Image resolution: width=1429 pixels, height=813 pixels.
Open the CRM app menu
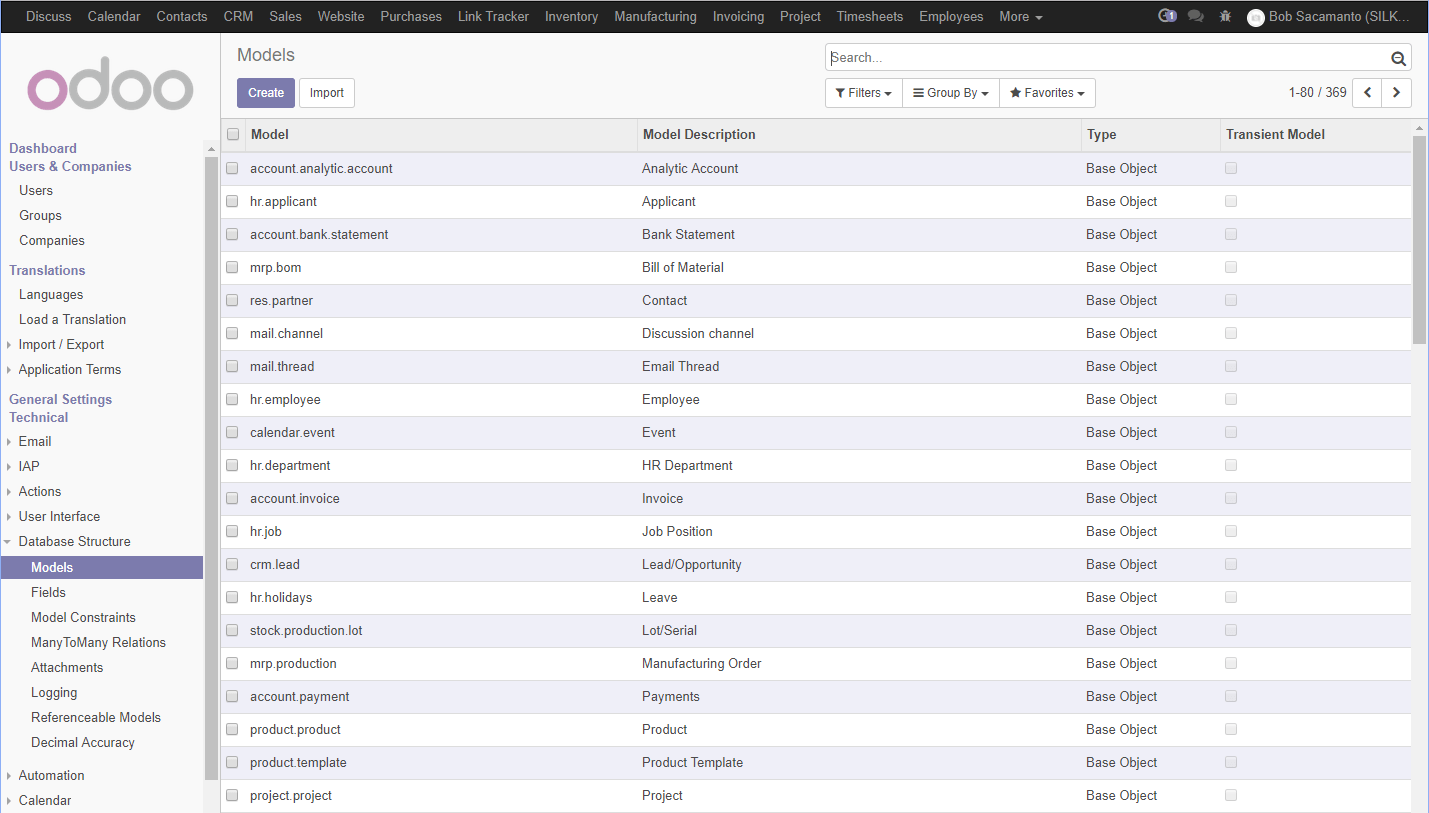point(238,16)
